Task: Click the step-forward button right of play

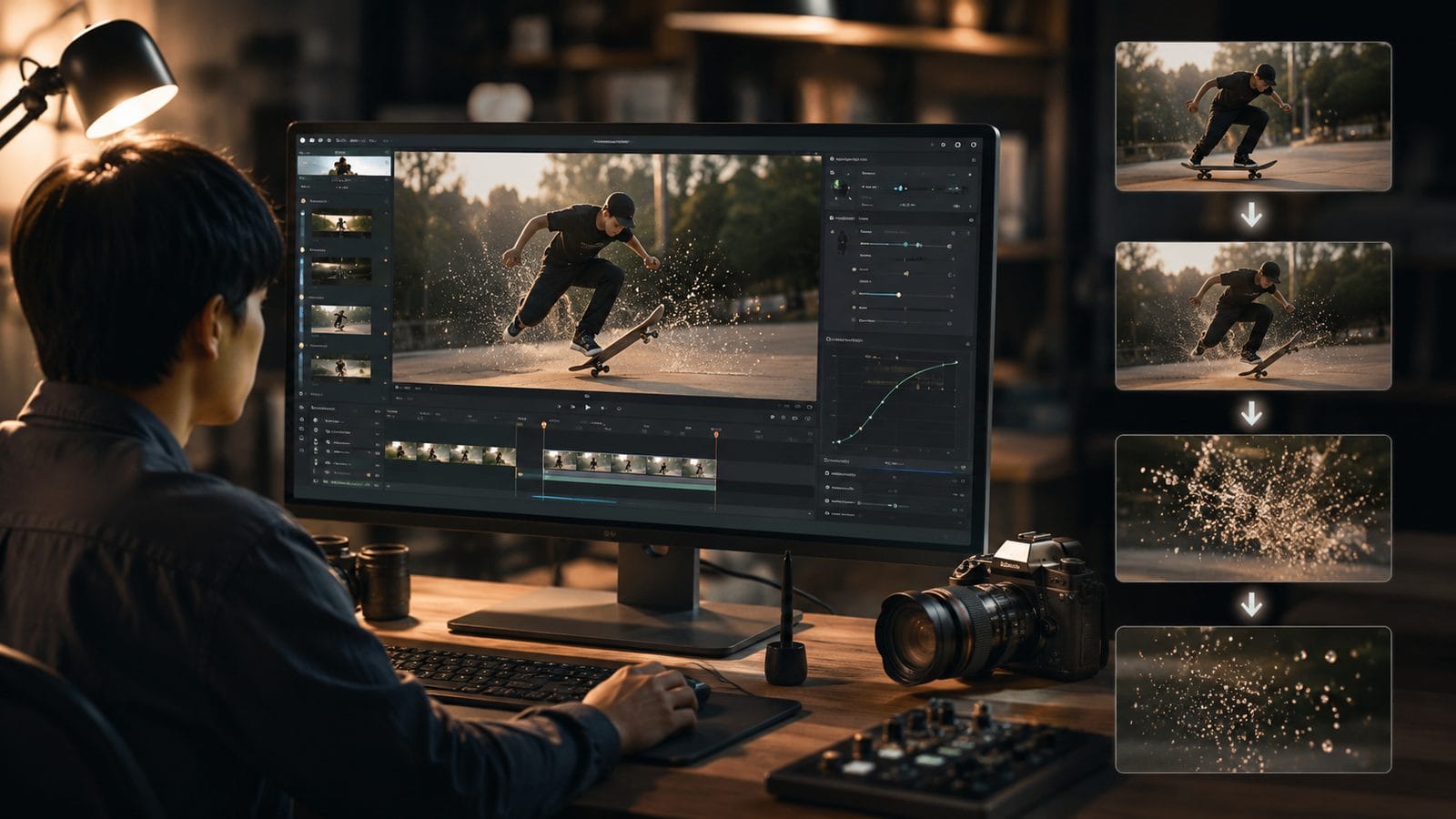Action: [602, 408]
